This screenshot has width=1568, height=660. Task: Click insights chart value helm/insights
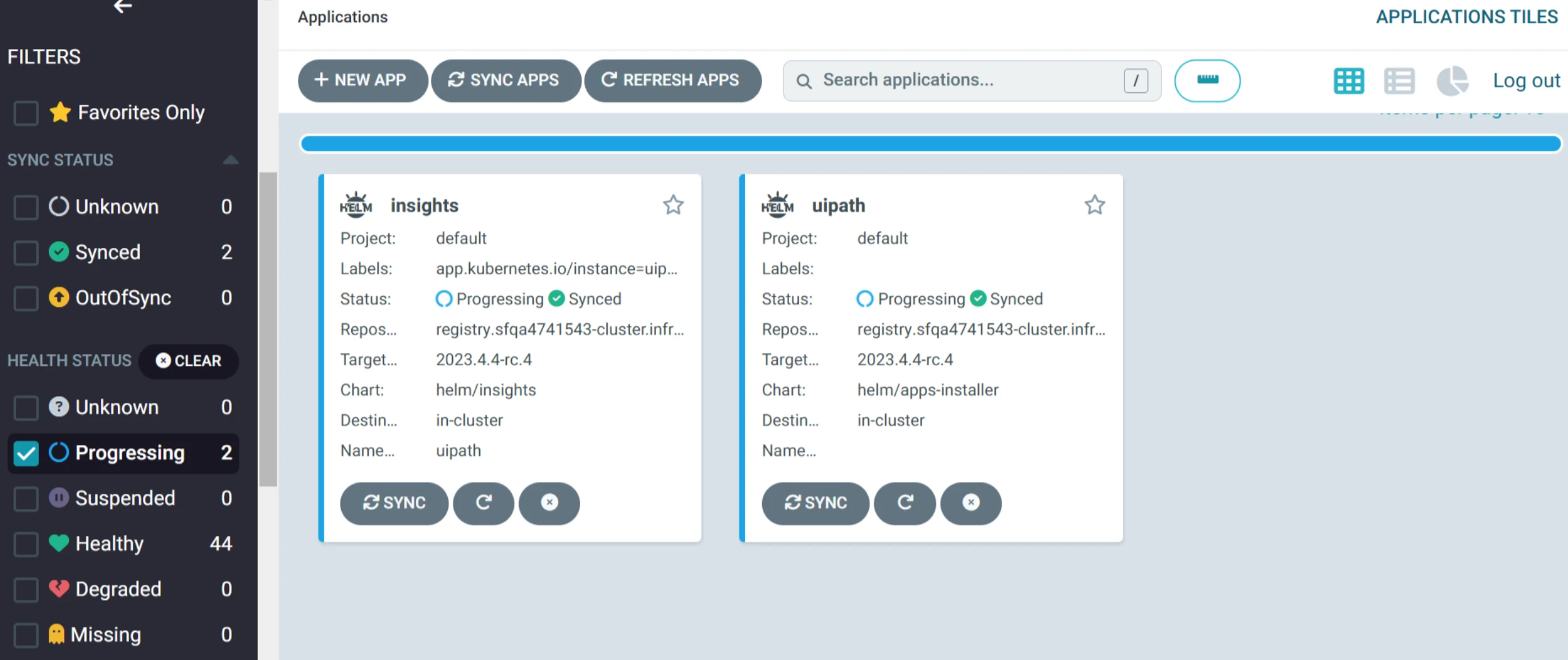point(485,390)
